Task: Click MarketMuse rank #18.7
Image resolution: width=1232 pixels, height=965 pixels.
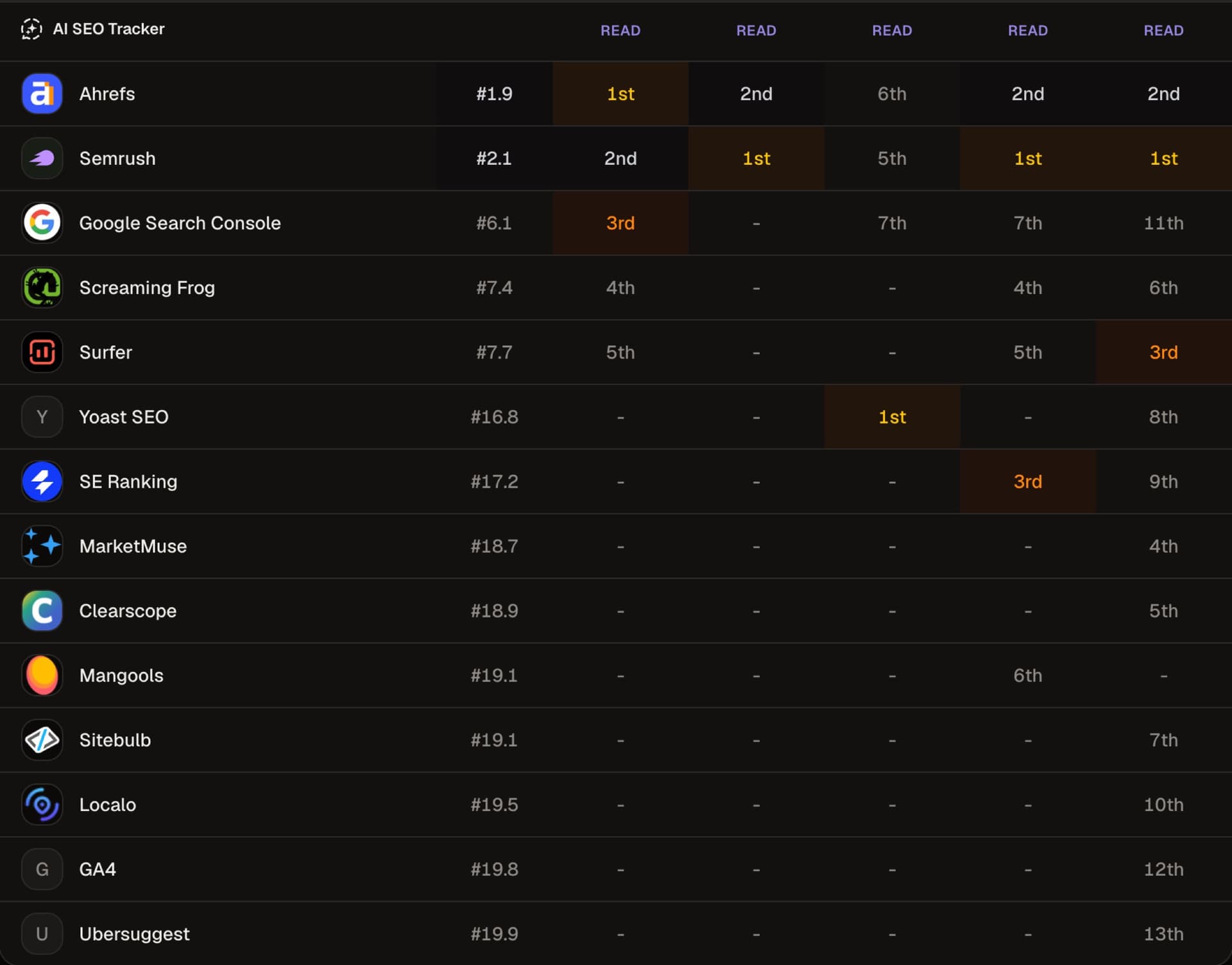Action: pyautogui.click(x=494, y=546)
